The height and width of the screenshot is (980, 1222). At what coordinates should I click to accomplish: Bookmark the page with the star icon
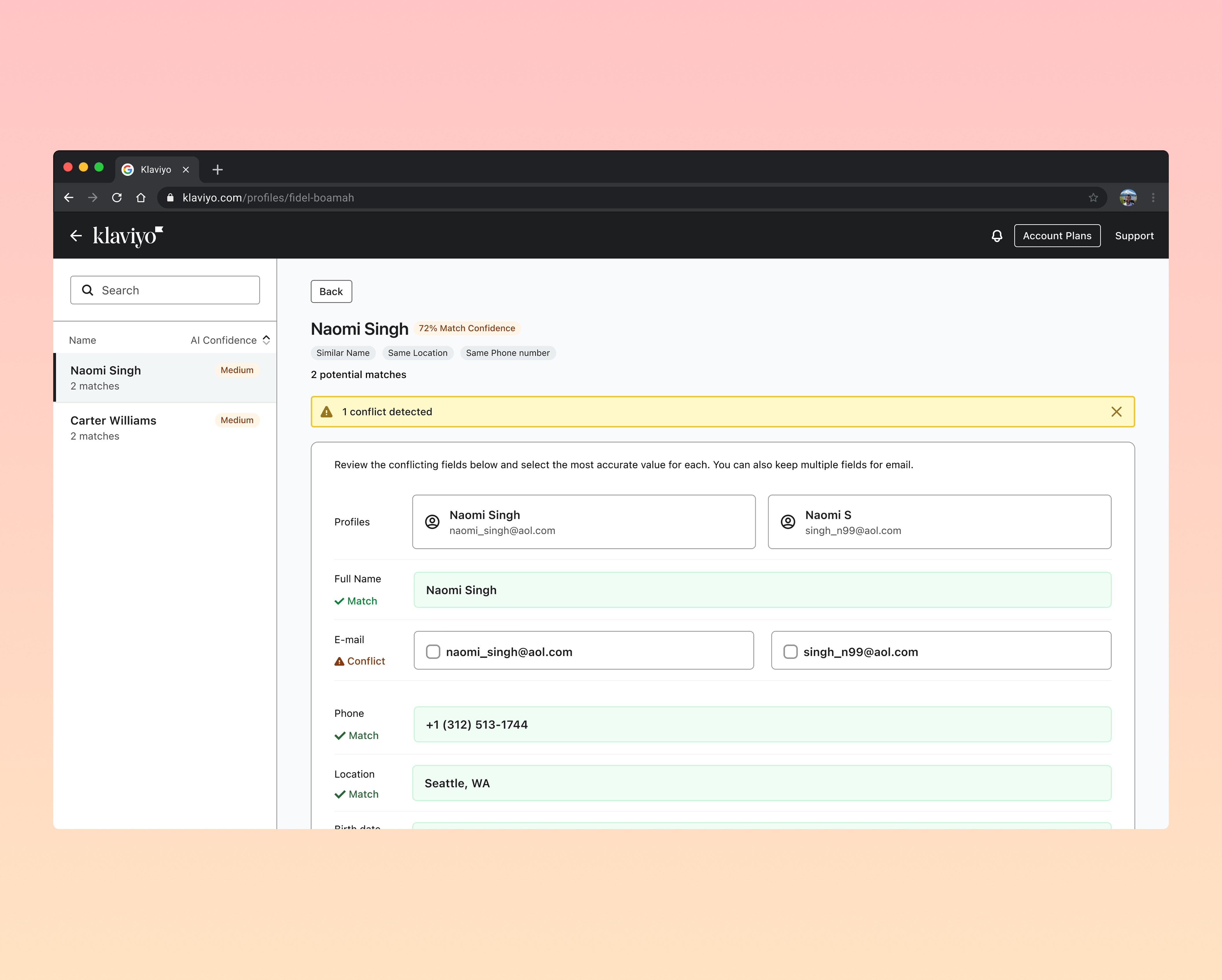coord(1093,198)
